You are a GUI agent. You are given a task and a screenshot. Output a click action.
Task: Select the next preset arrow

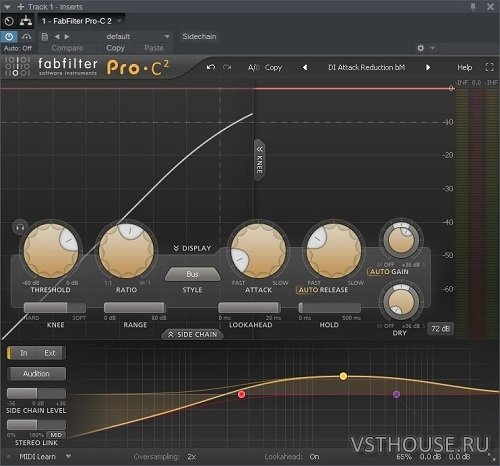point(428,67)
